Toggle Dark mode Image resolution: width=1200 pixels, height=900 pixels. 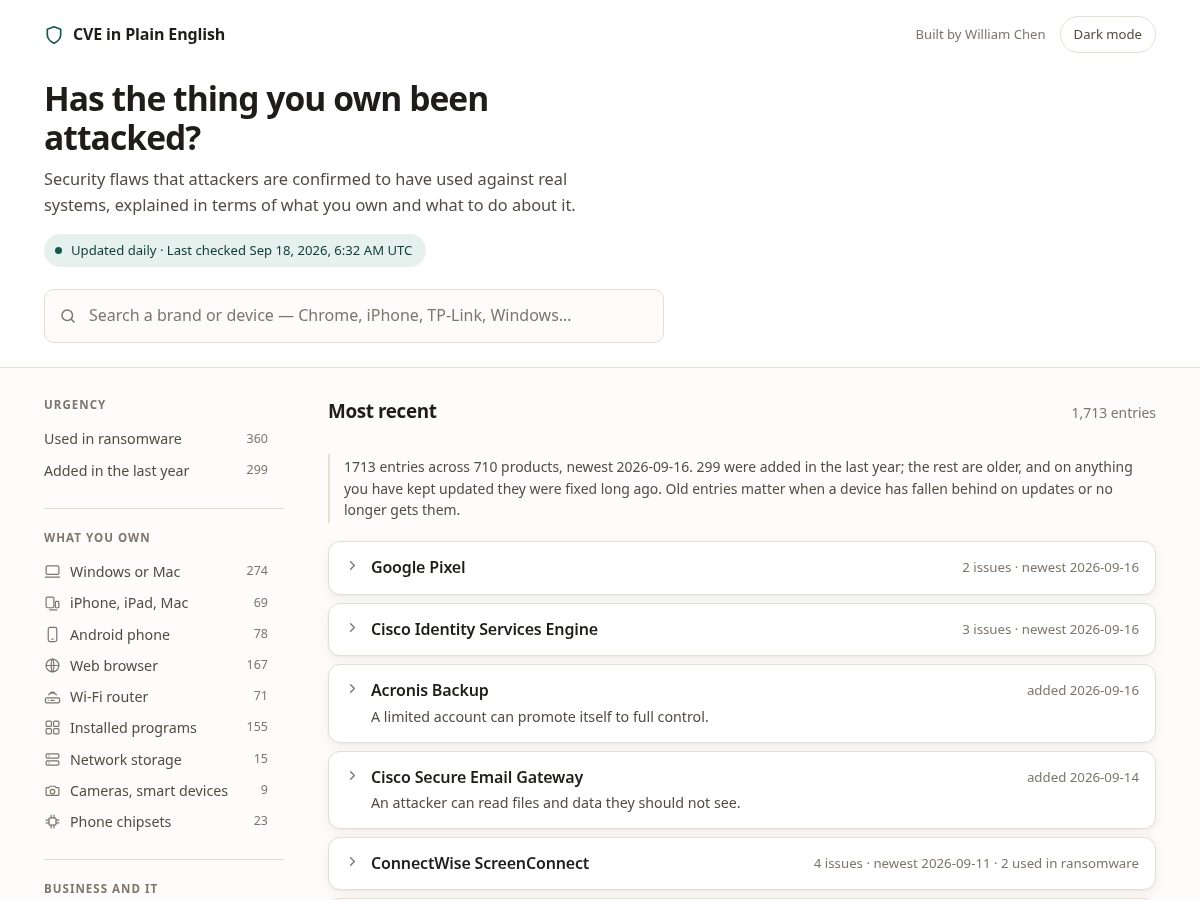click(1107, 34)
